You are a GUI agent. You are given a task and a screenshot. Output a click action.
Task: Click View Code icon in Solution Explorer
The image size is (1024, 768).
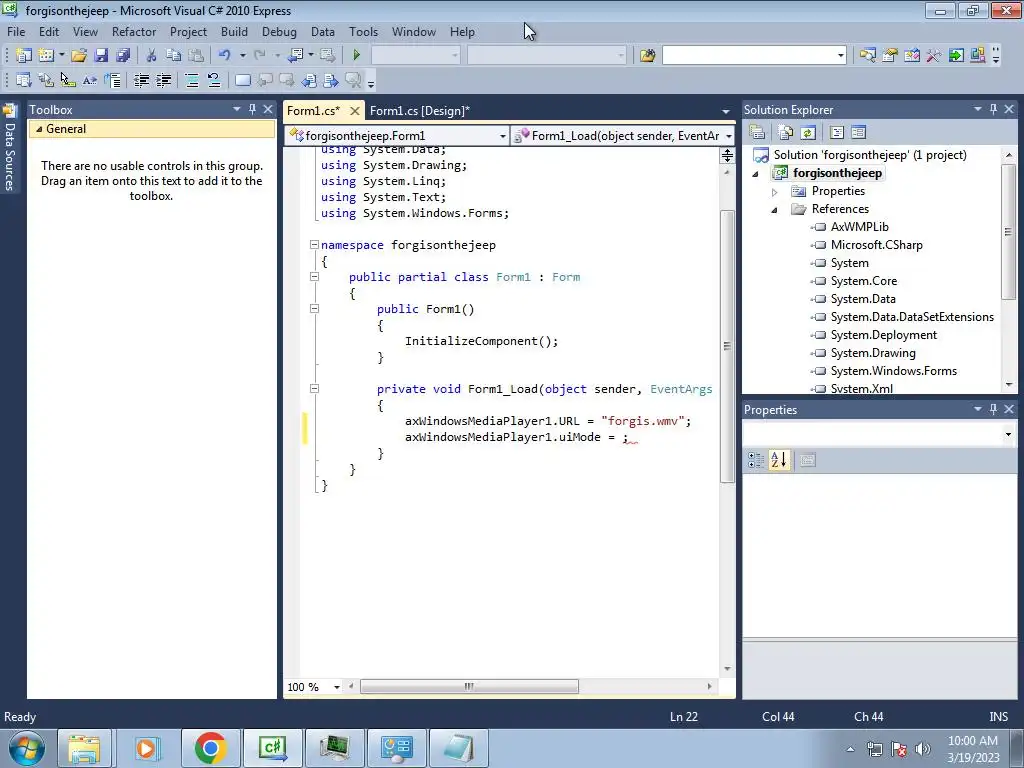coord(837,133)
